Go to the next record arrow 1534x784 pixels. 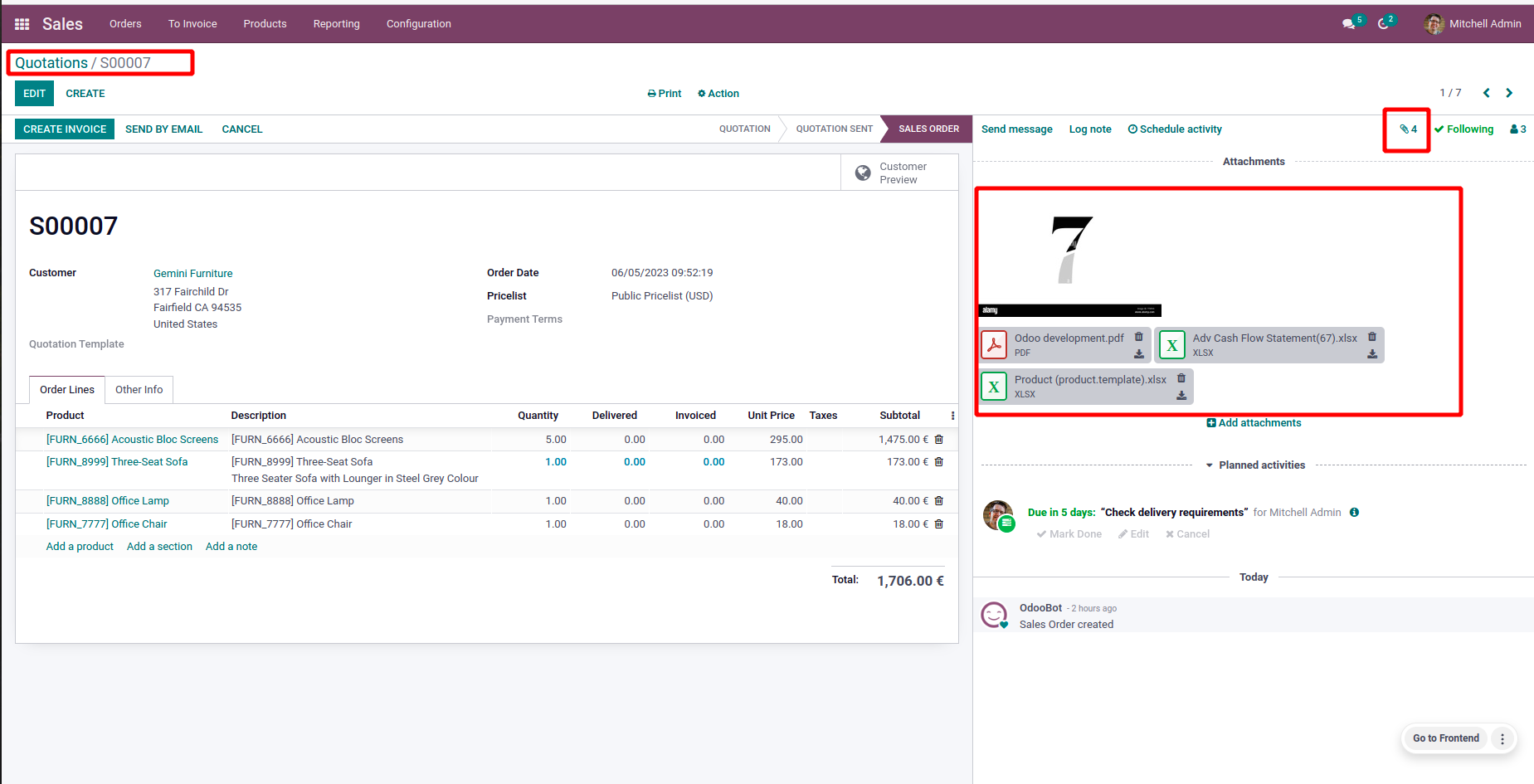tap(1509, 93)
